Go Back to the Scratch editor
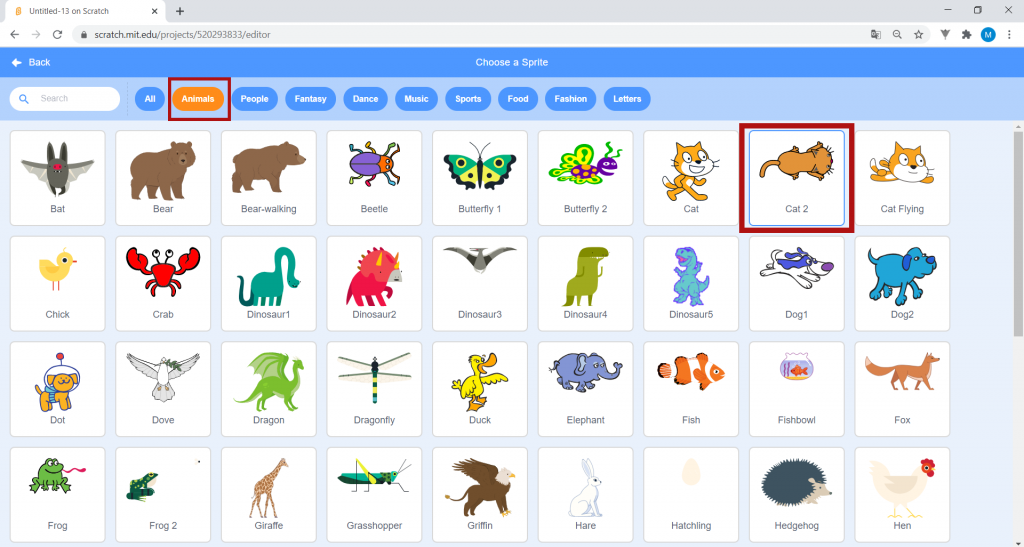 [31, 62]
